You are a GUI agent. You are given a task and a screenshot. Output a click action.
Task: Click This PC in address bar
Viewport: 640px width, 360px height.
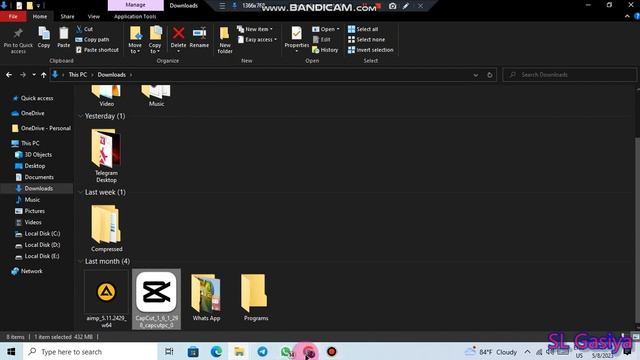[78, 75]
